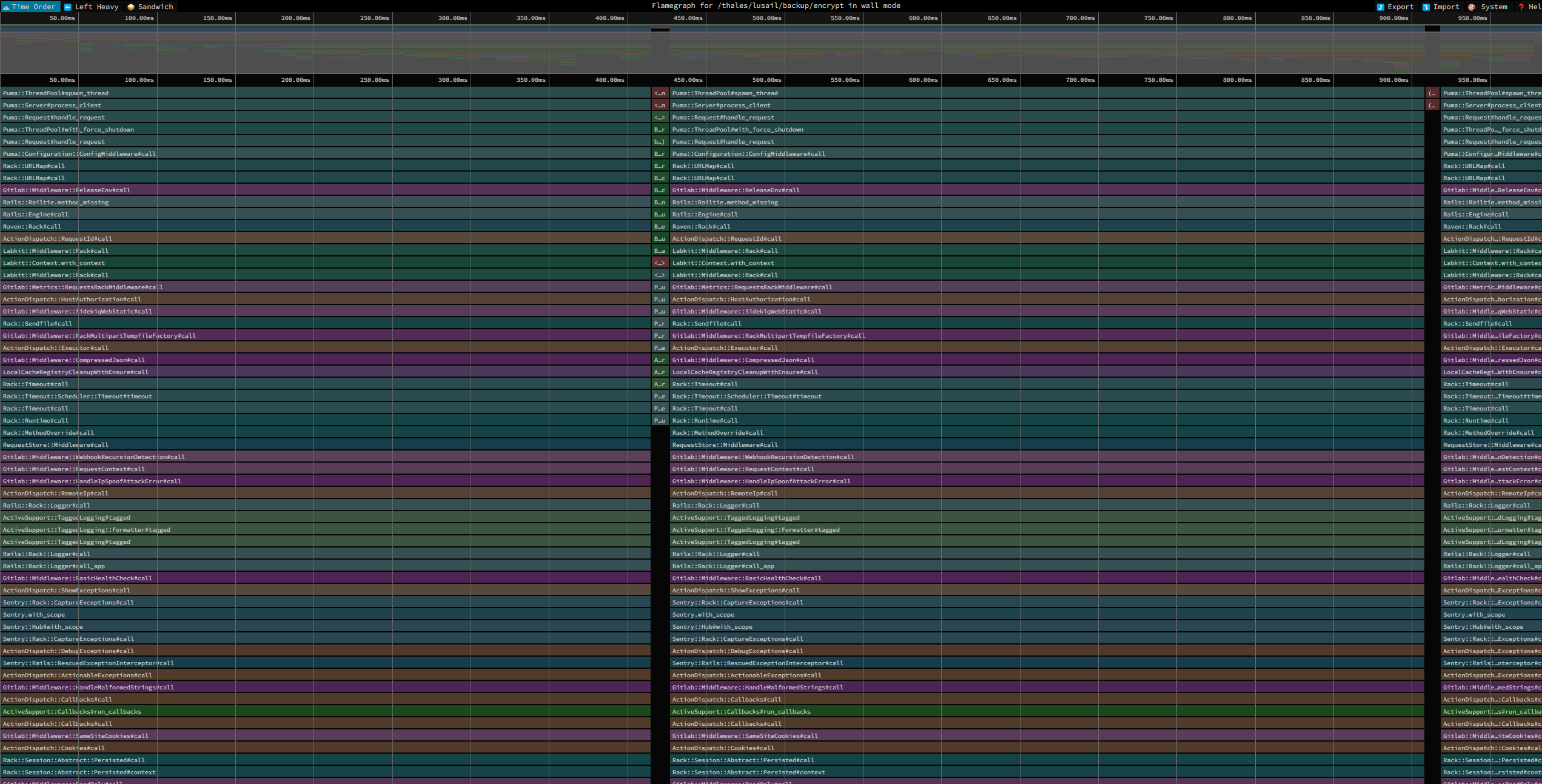Click the Left Heavy arrow icon
The height and width of the screenshot is (784, 1542).
click(x=68, y=7)
